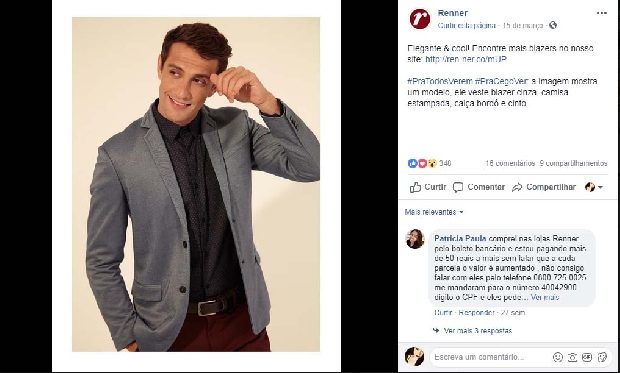620x373 pixels.
Task: Expand the Mais relevantes sort dropdown
Action: click(434, 212)
